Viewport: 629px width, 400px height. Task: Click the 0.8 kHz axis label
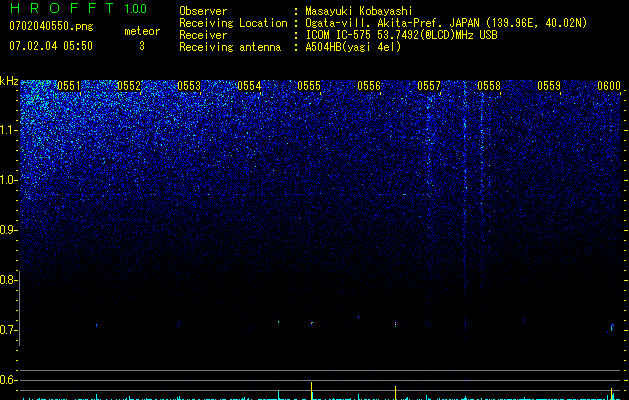tap(7, 280)
